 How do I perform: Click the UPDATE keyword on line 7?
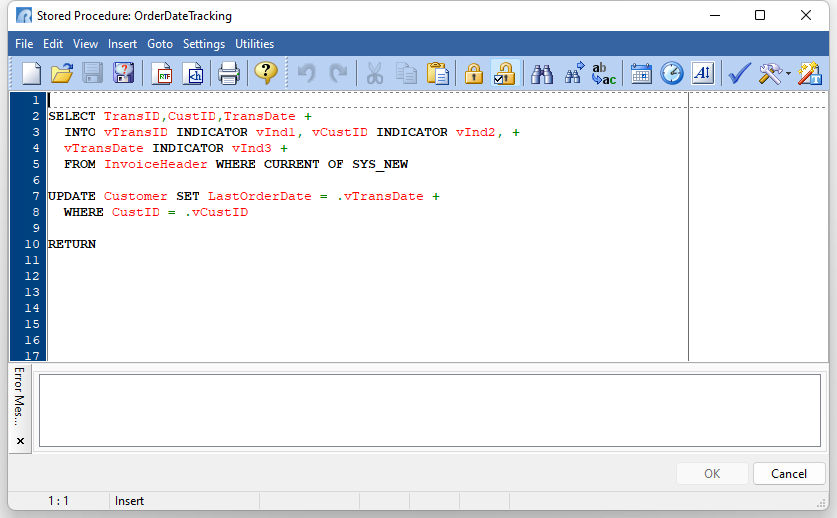click(72, 196)
